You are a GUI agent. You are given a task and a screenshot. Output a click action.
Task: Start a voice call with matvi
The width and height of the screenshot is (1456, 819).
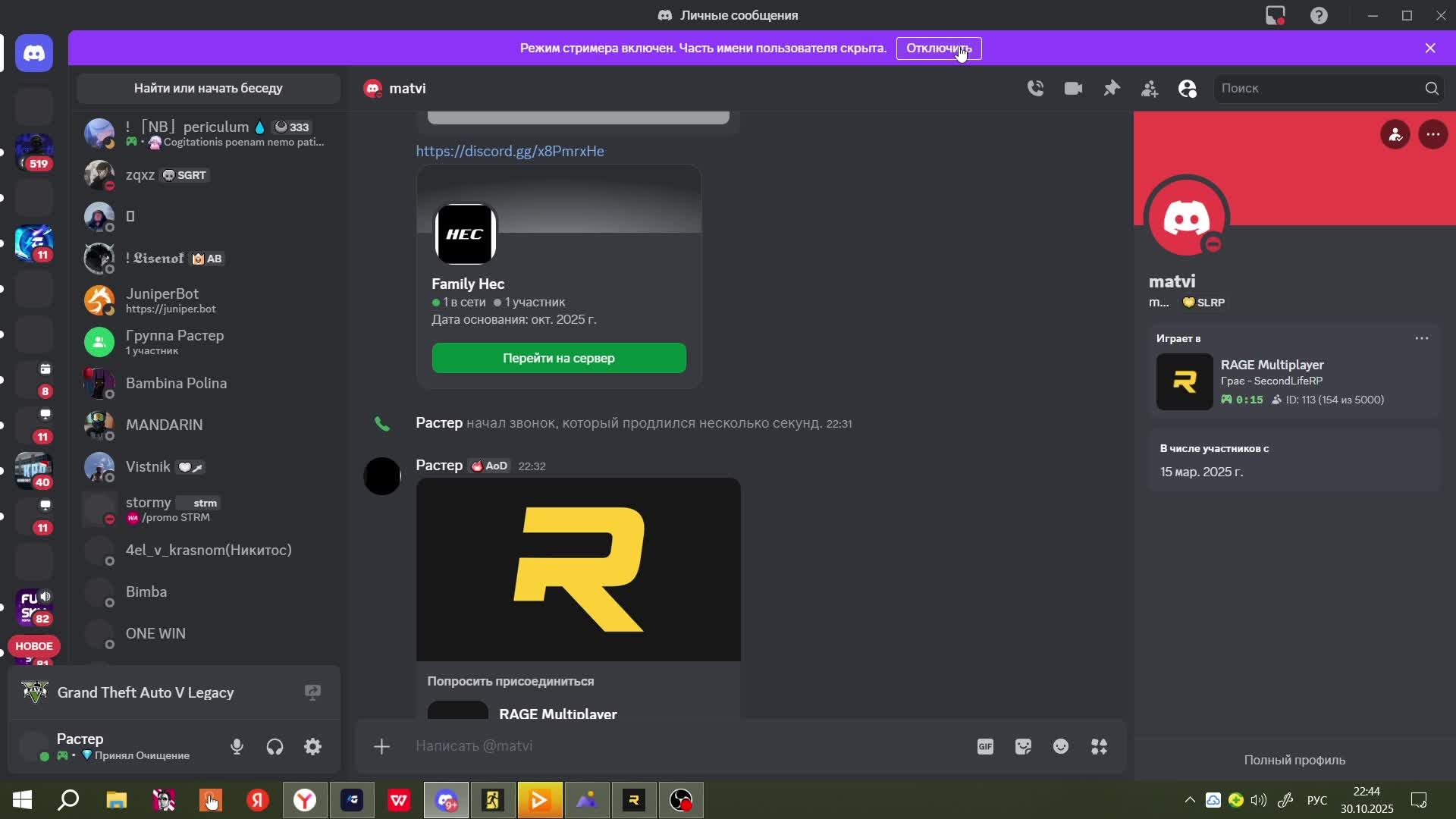coord(1035,89)
